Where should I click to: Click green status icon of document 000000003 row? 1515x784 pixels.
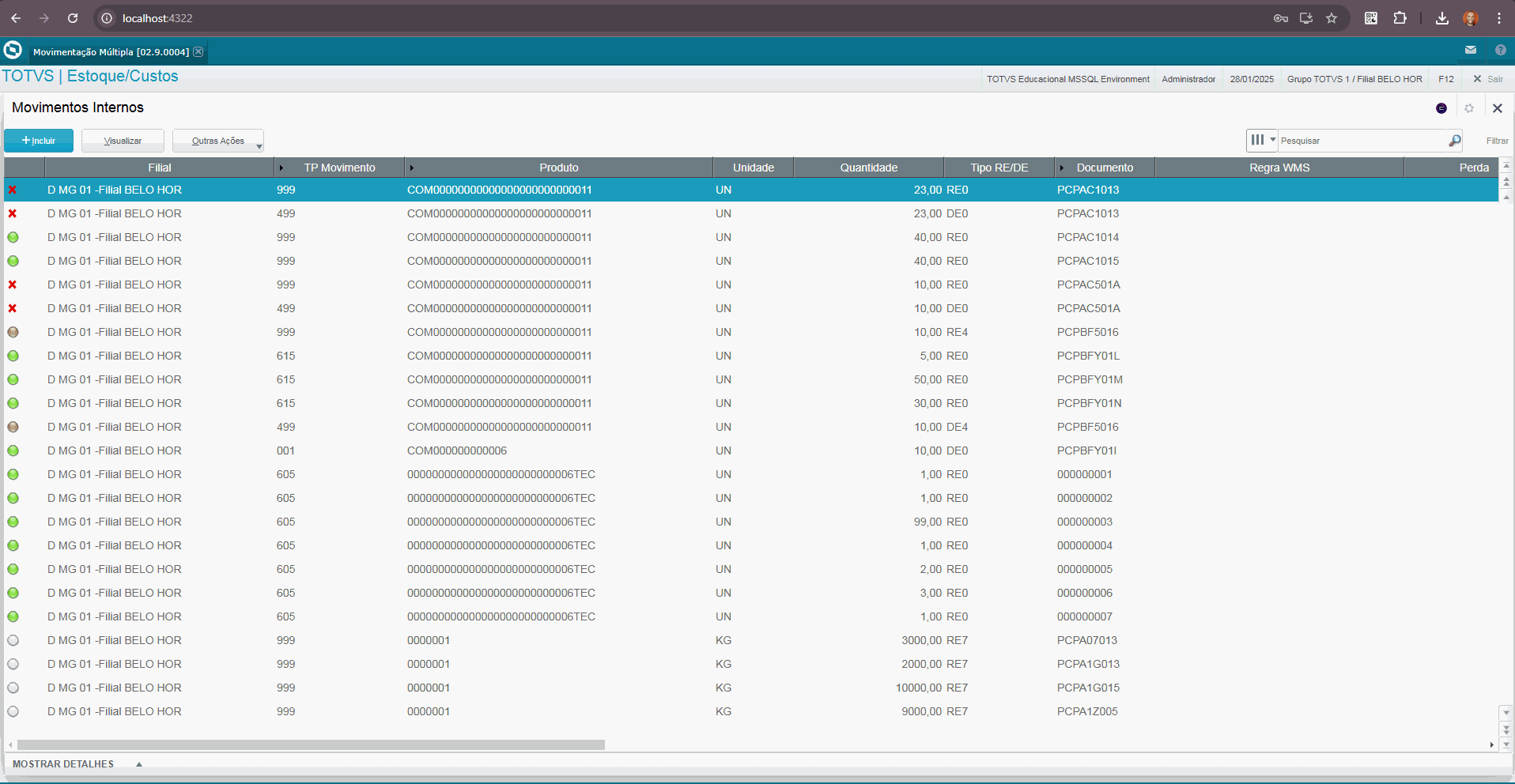(13, 522)
